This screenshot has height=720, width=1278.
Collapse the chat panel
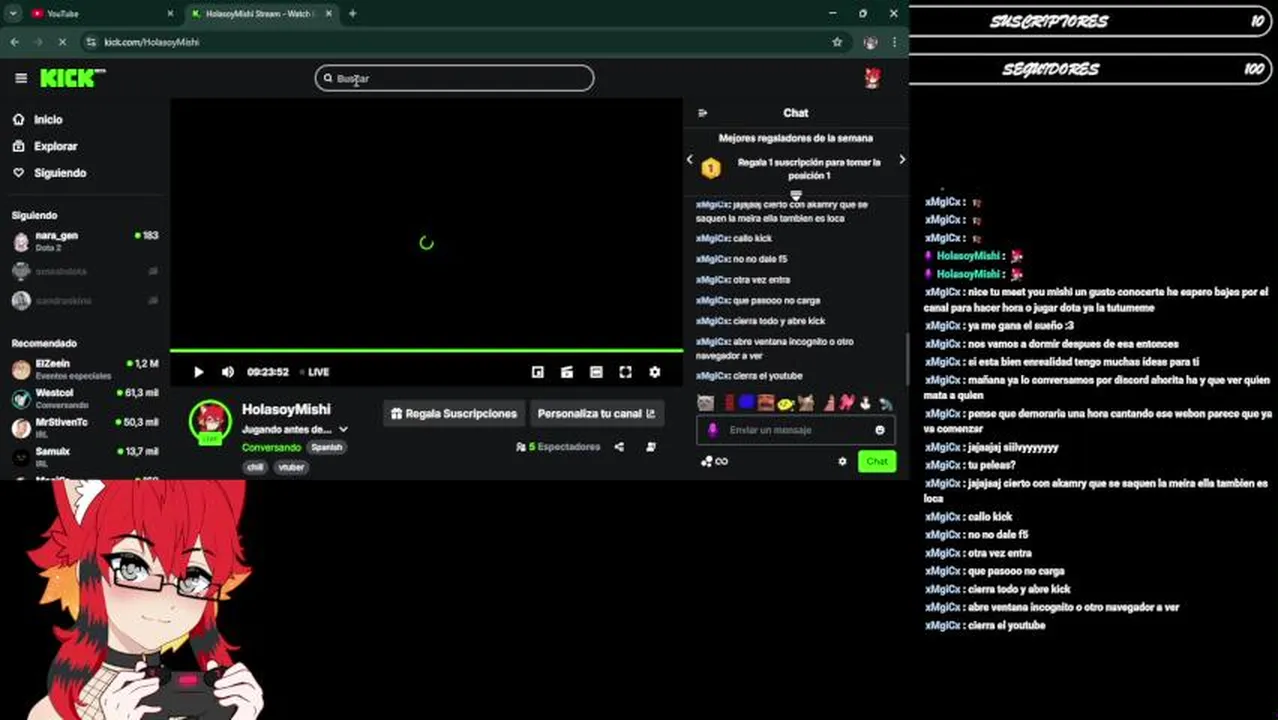tap(702, 113)
